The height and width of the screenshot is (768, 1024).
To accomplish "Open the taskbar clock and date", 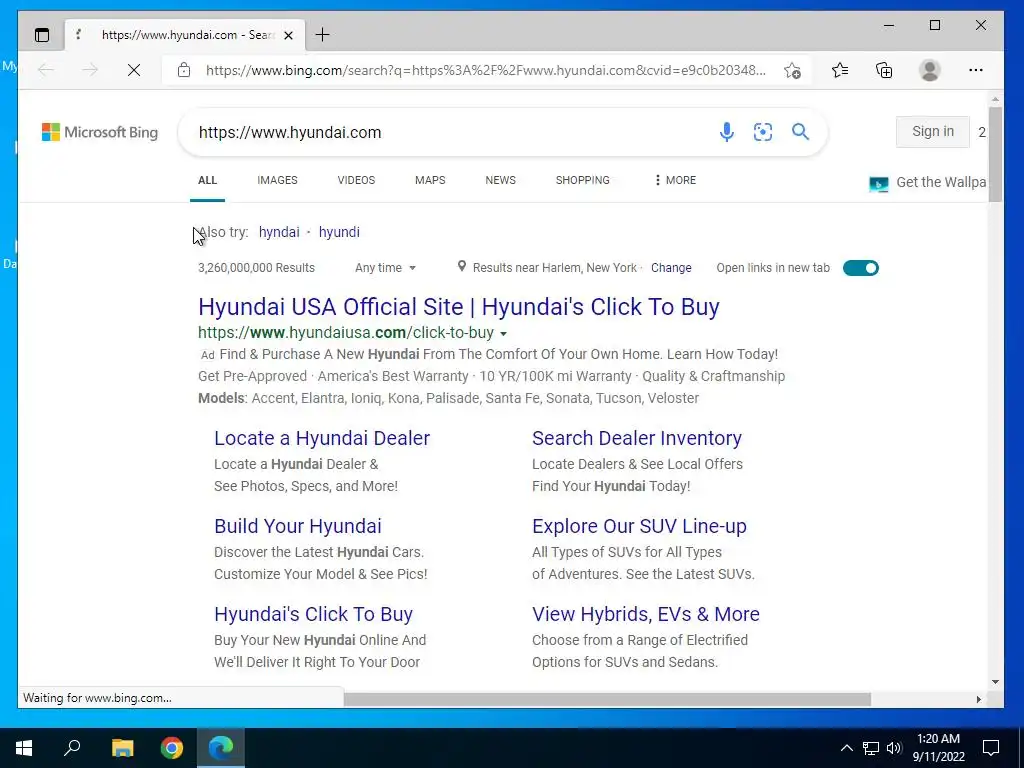I will point(938,748).
